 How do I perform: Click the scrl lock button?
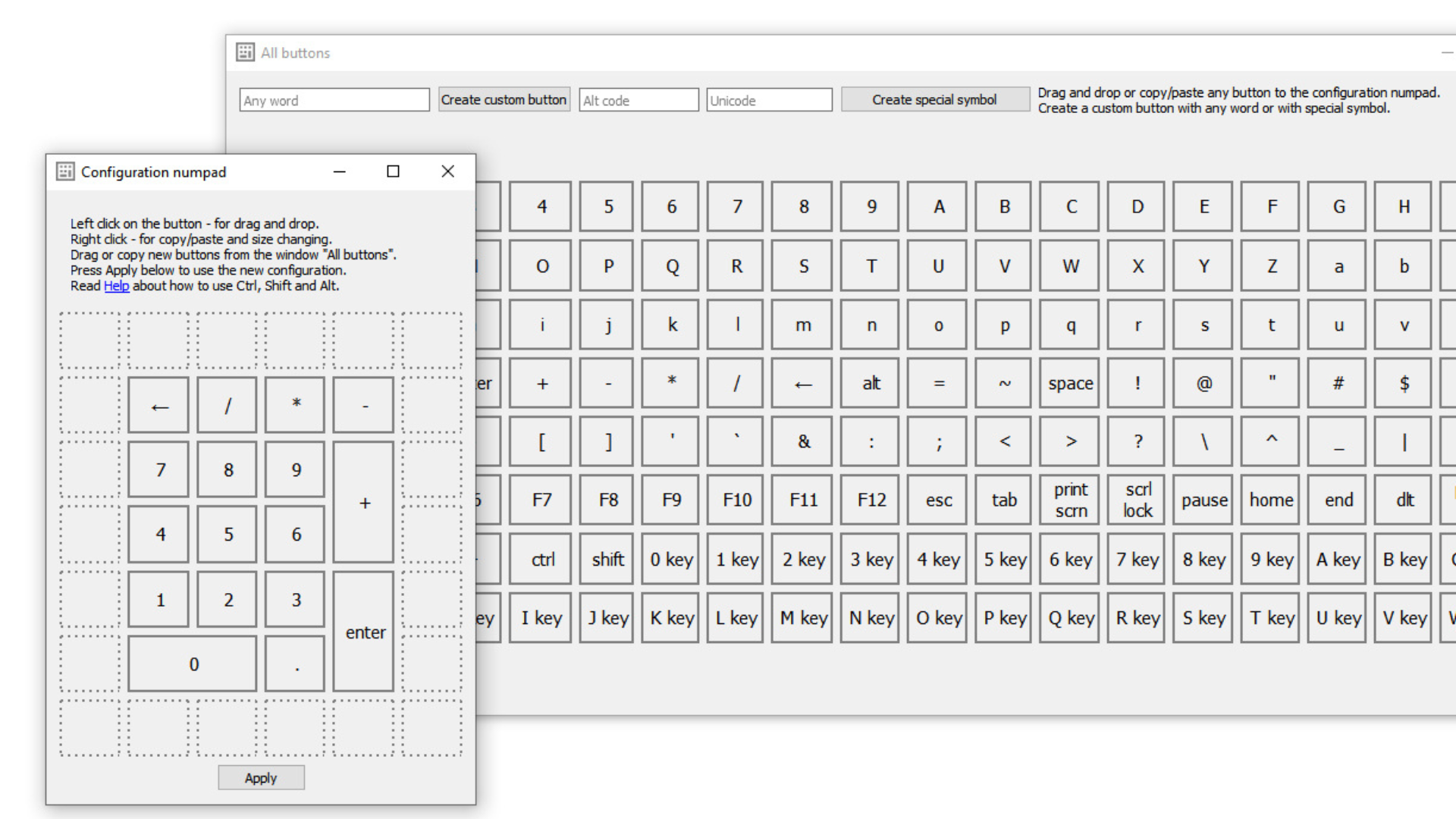coord(1137,500)
